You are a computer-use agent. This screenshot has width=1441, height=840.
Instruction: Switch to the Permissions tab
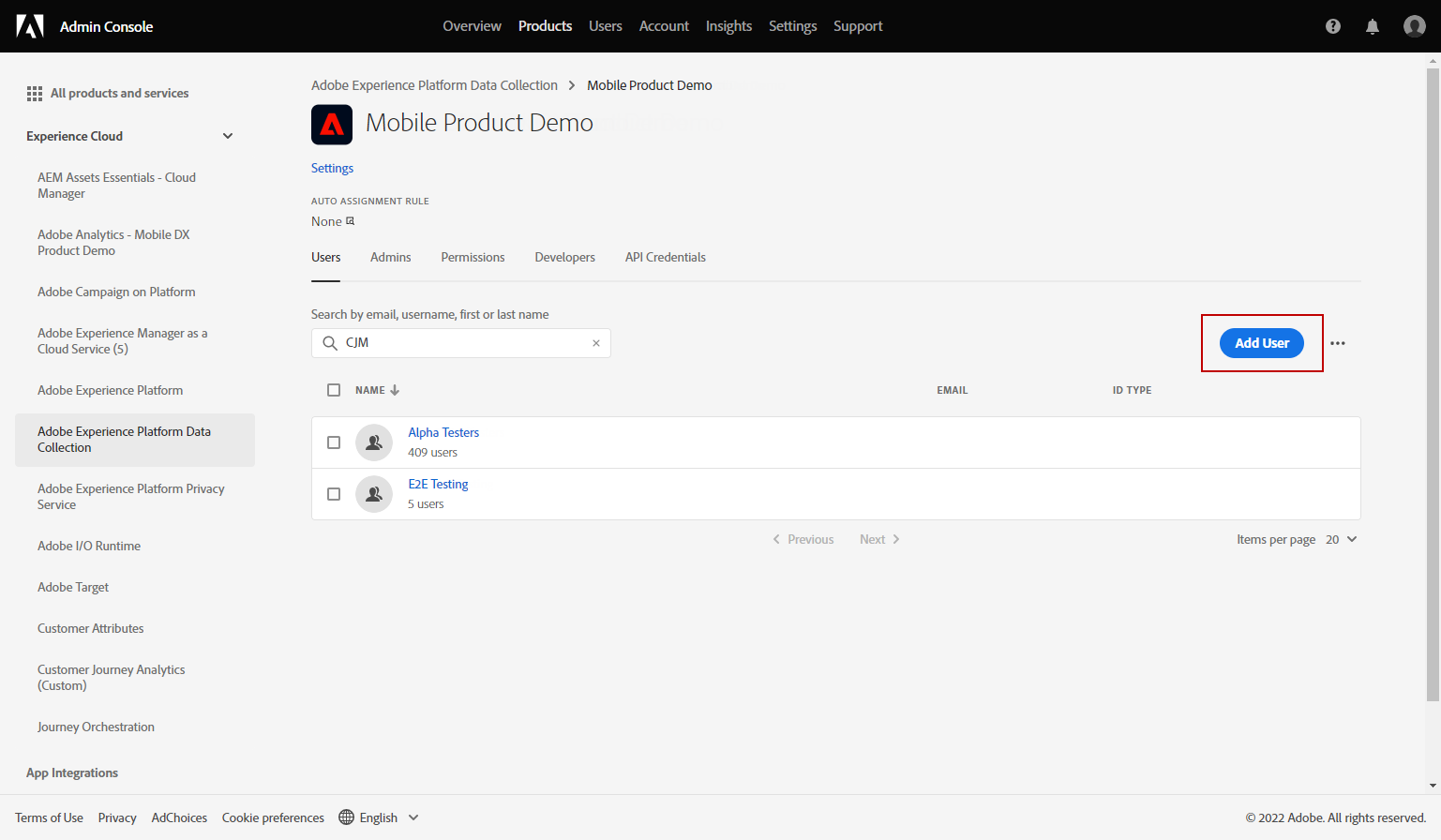(473, 258)
